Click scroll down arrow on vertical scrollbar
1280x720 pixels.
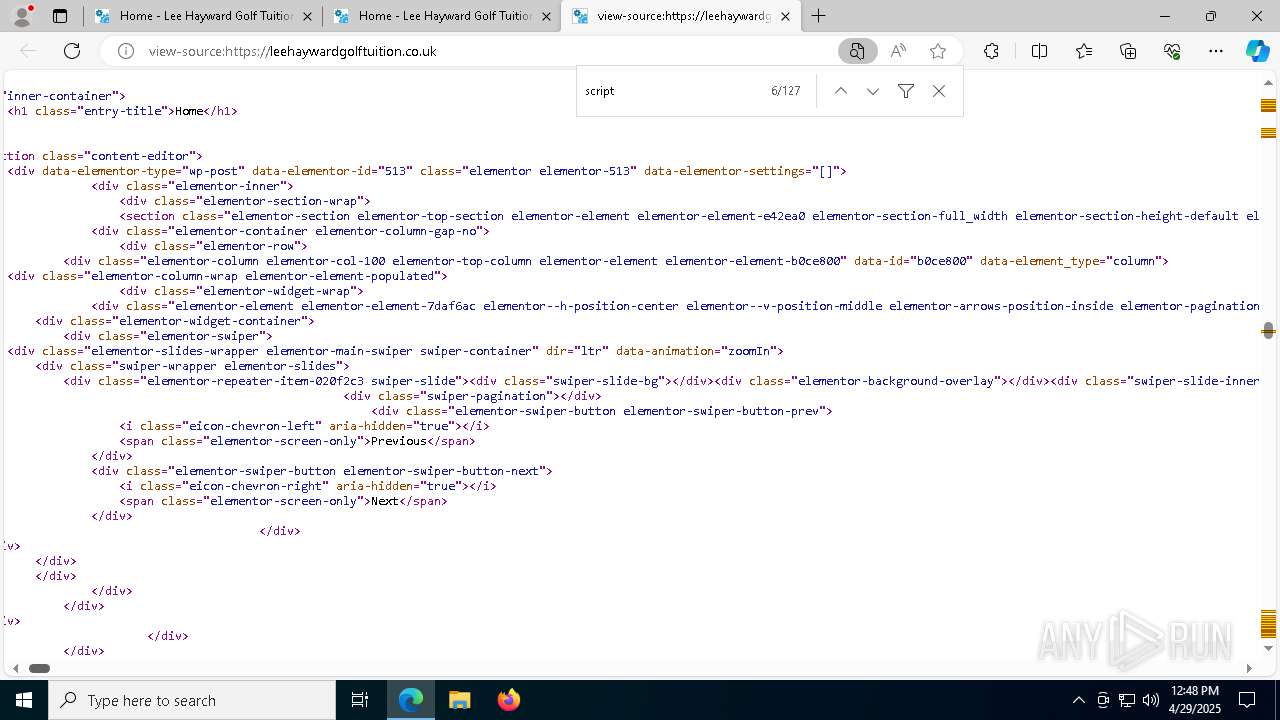tap(1269, 648)
